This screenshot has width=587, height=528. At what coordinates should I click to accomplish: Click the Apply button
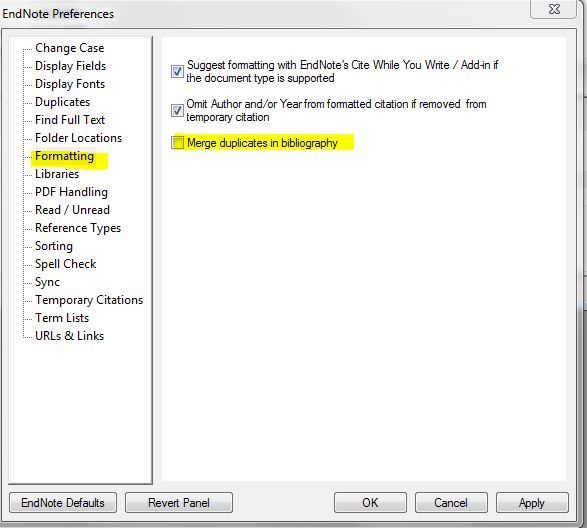pyautogui.click(x=532, y=503)
